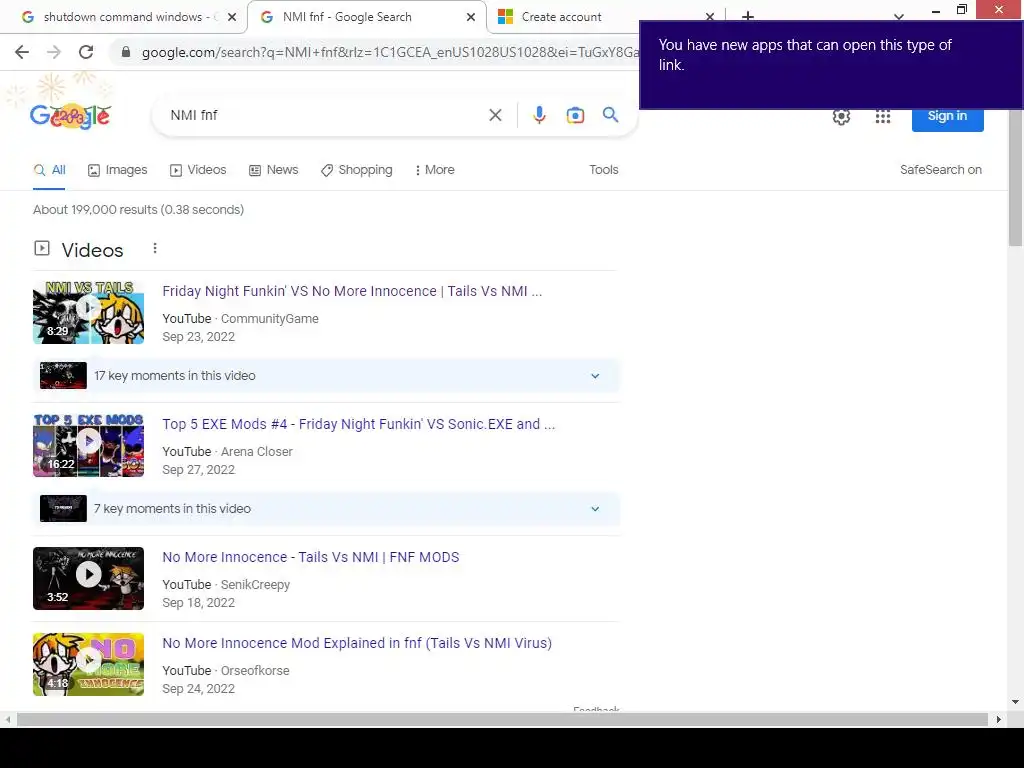Start voice search with the microphone icon

pyautogui.click(x=539, y=116)
